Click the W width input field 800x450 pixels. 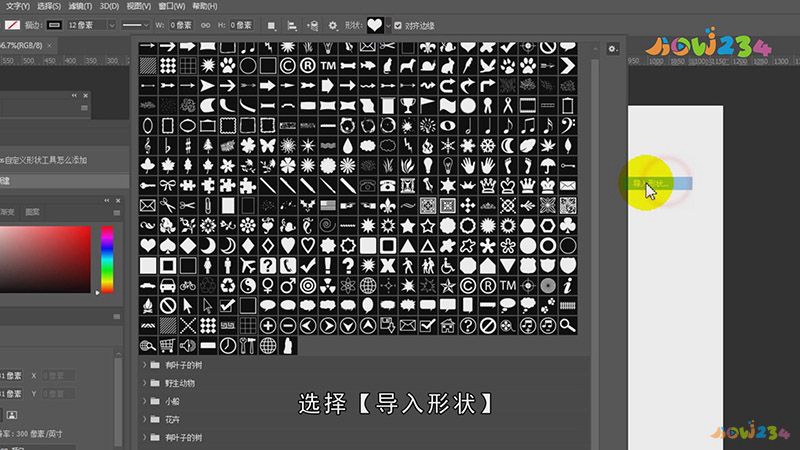[x=181, y=25]
